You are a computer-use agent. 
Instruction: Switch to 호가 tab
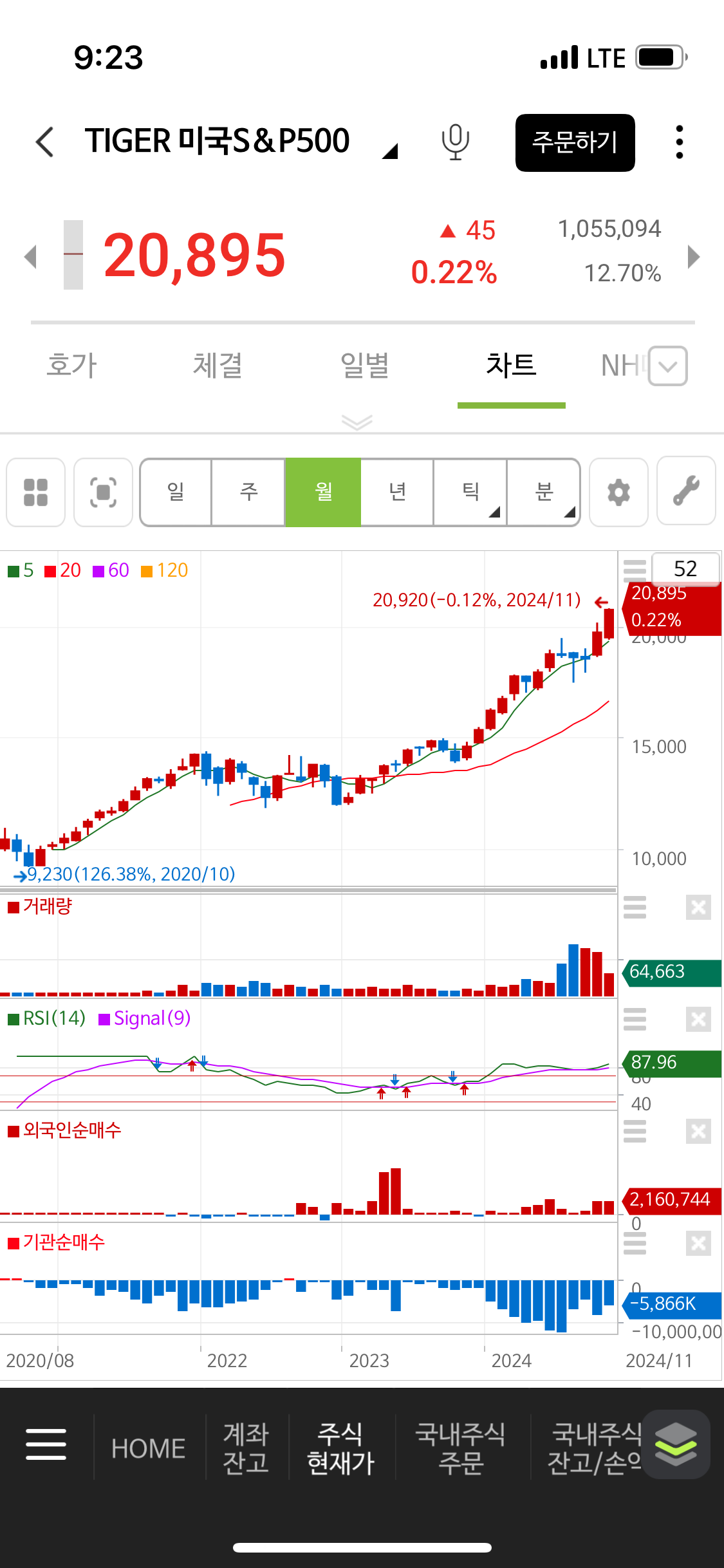[71, 366]
